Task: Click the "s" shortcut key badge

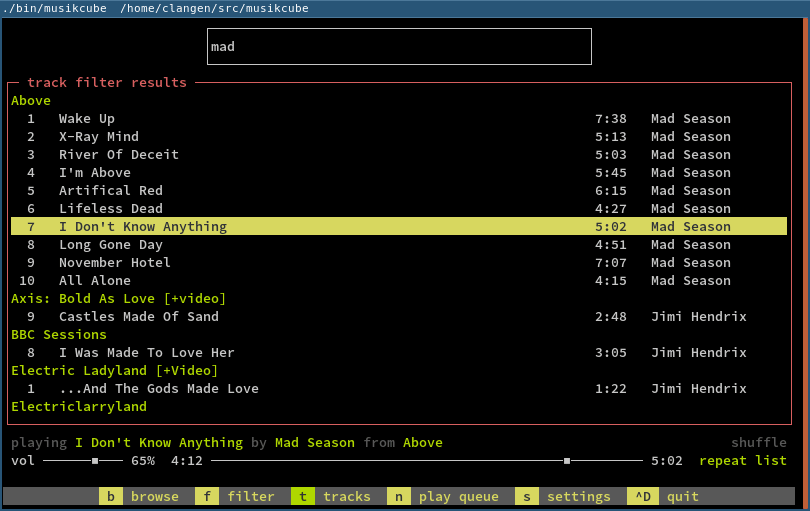Action: (x=527, y=497)
